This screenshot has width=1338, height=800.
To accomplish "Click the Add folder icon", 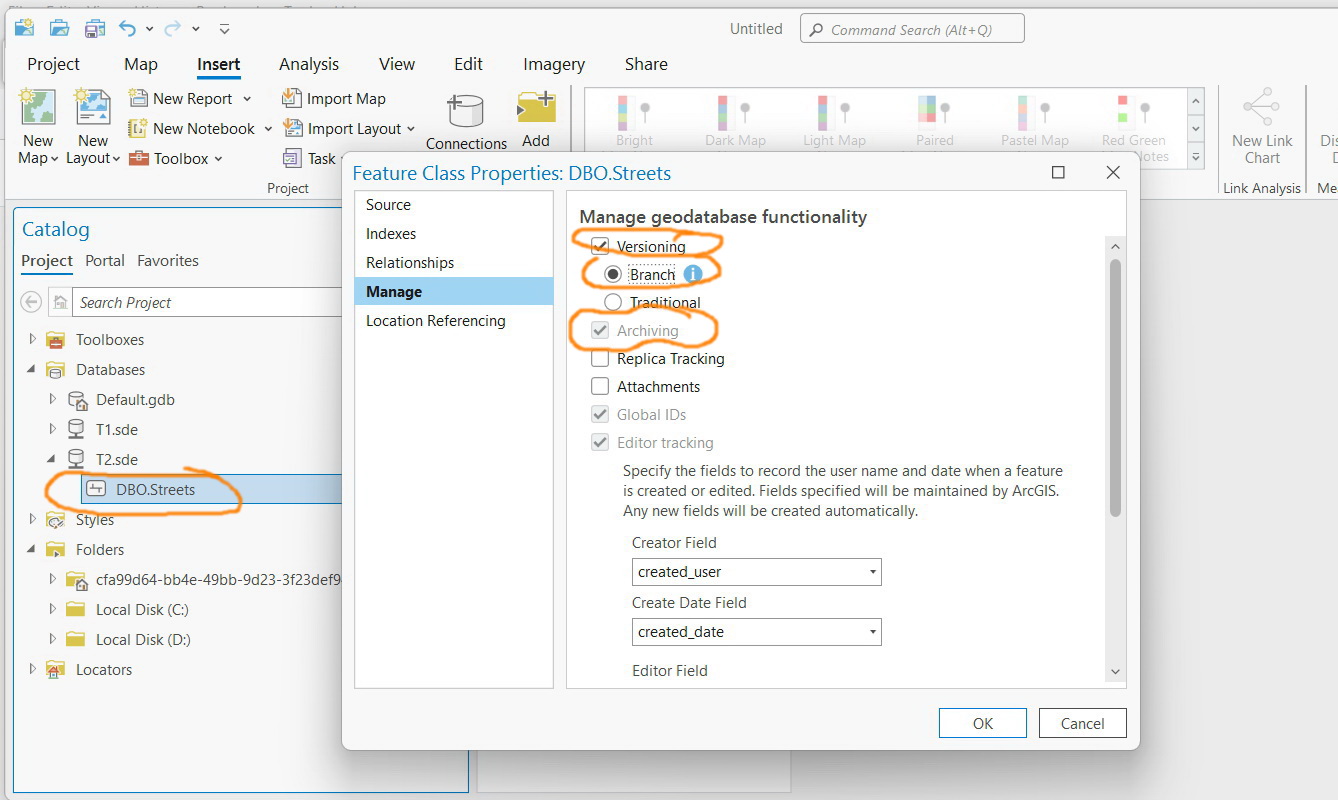I will tap(536, 109).
